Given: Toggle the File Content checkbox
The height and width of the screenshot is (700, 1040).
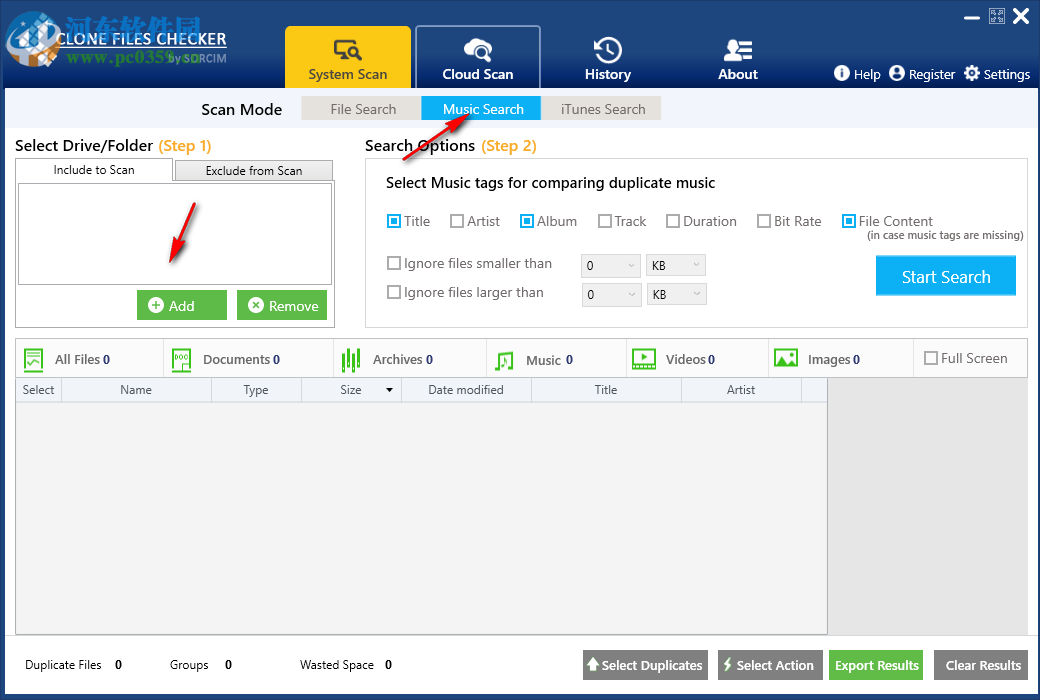Looking at the screenshot, I should click(848, 221).
